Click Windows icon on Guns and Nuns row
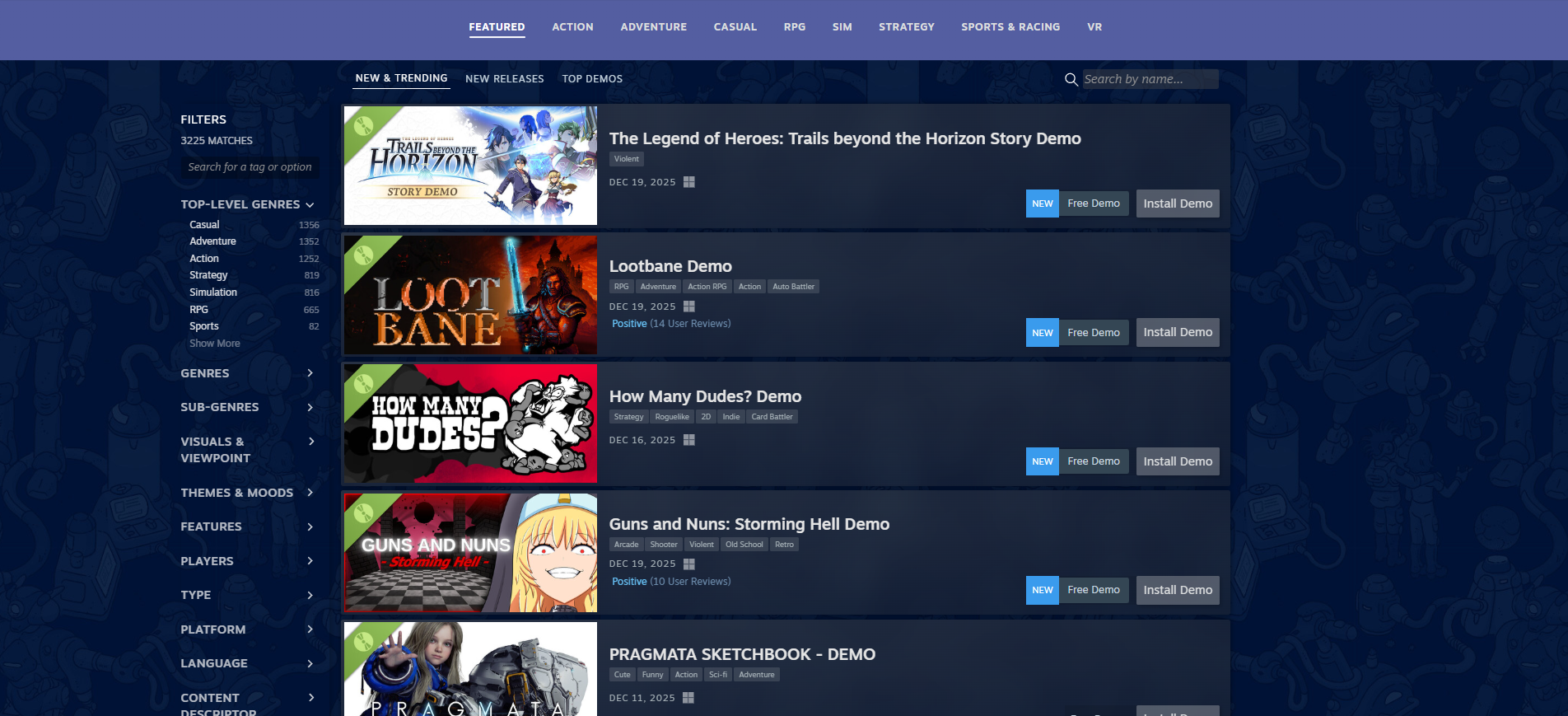Viewport: 1568px width, 716px height. tap(689, 564)
